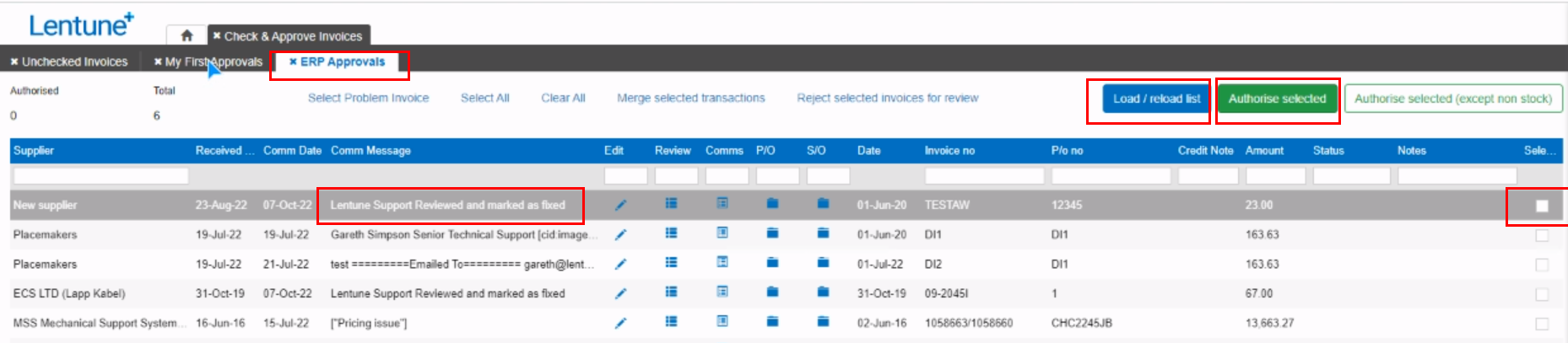Open Comms icon for ECS LTD row
The height and width of the screenshot is (343, 1568).
tap(722, 292)
